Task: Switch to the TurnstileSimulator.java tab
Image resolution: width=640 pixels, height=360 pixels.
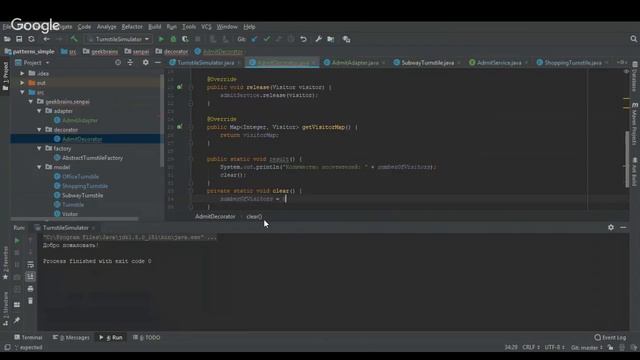Action: 205,63
